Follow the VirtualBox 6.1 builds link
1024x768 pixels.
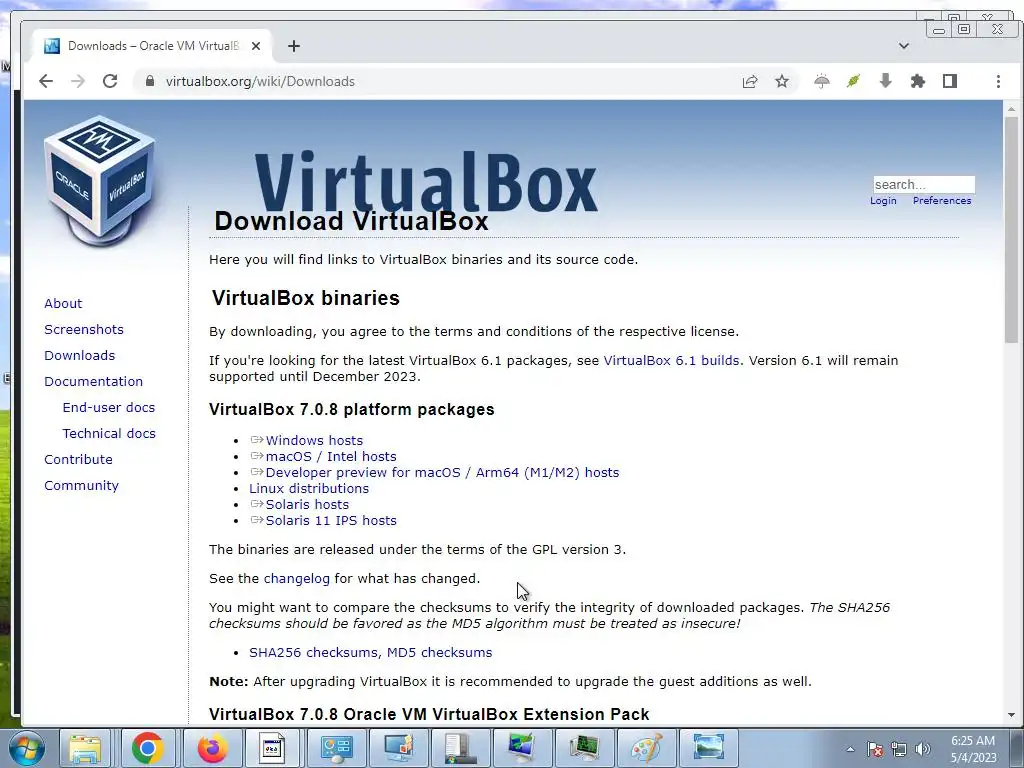671,360
